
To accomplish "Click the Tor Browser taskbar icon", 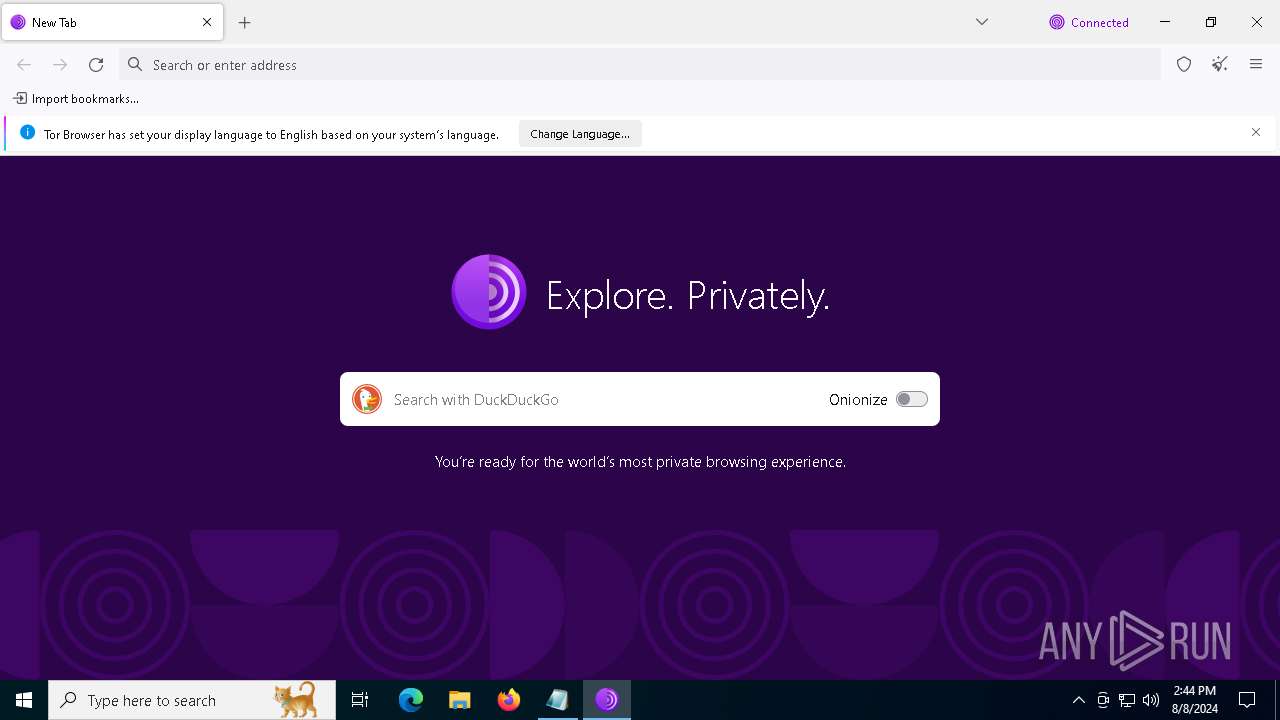I will tap(606, 700).
